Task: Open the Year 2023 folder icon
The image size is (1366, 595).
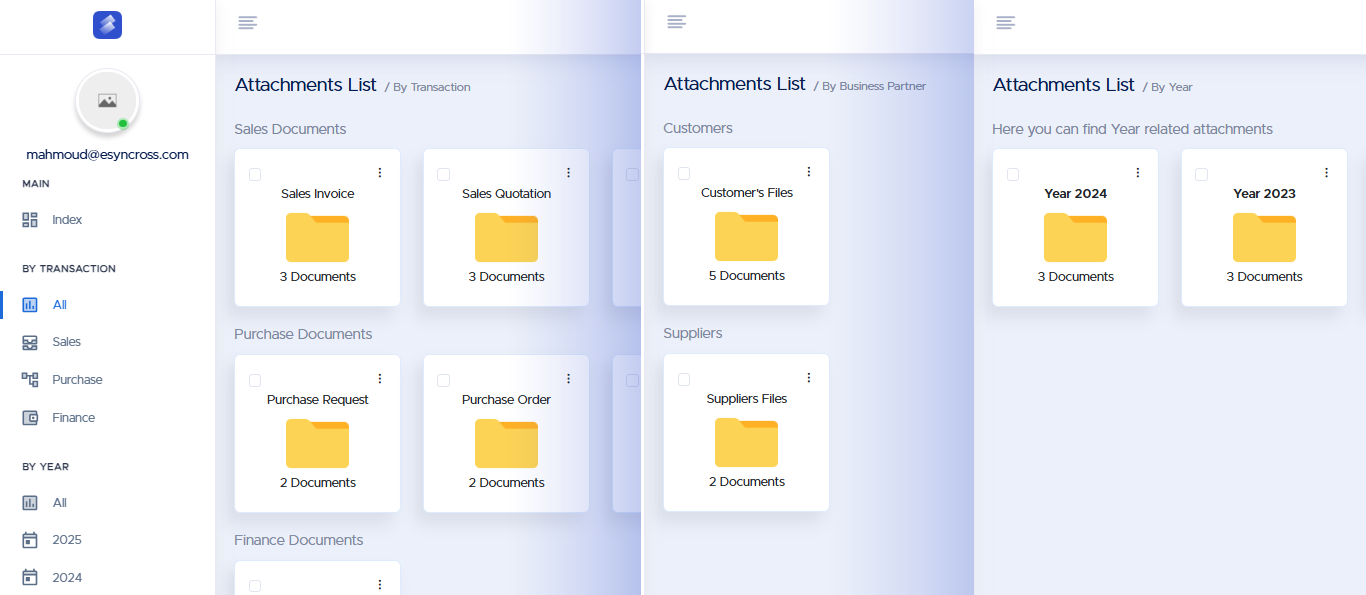Action: click(1265, 238)
